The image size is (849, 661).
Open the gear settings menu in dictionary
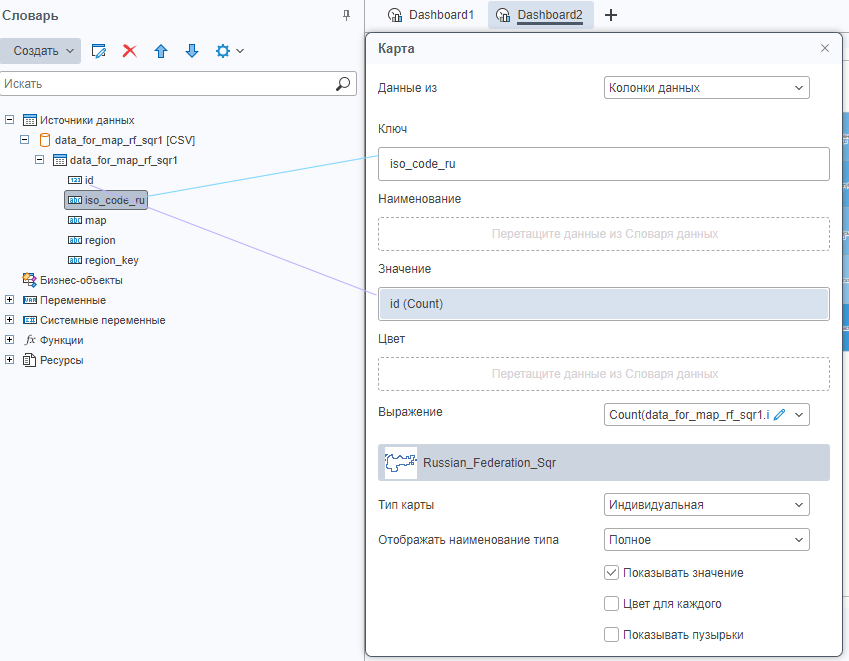(x=229, y=51)
